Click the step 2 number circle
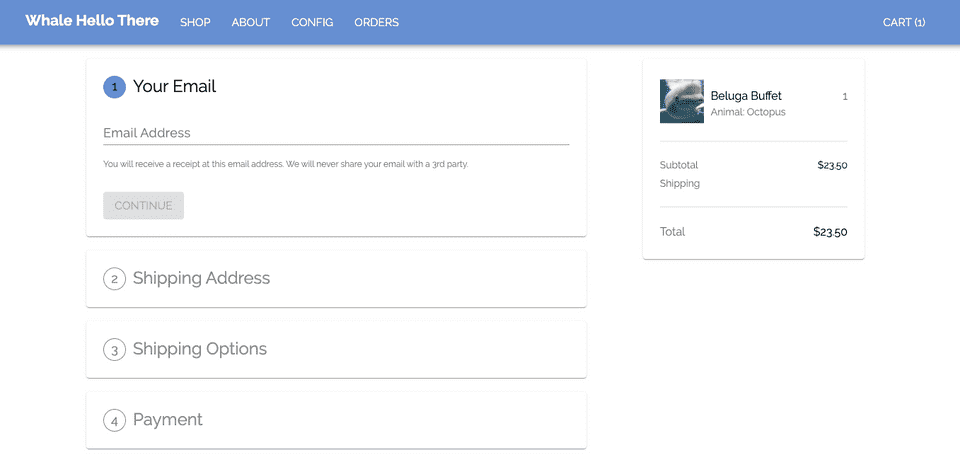Screen dimensions: 960x472 [x=114, y=279]
